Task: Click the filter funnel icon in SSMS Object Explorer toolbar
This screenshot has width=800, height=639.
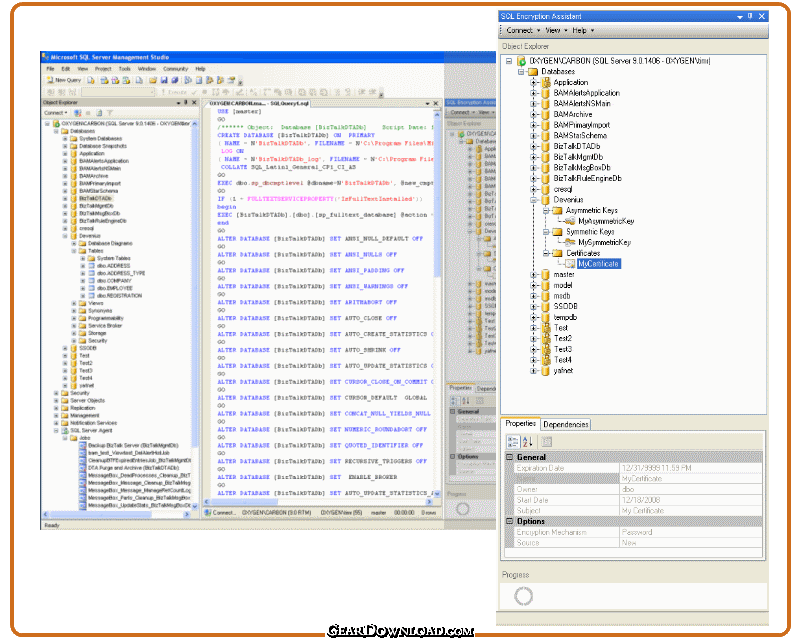Action: point(110,113)
